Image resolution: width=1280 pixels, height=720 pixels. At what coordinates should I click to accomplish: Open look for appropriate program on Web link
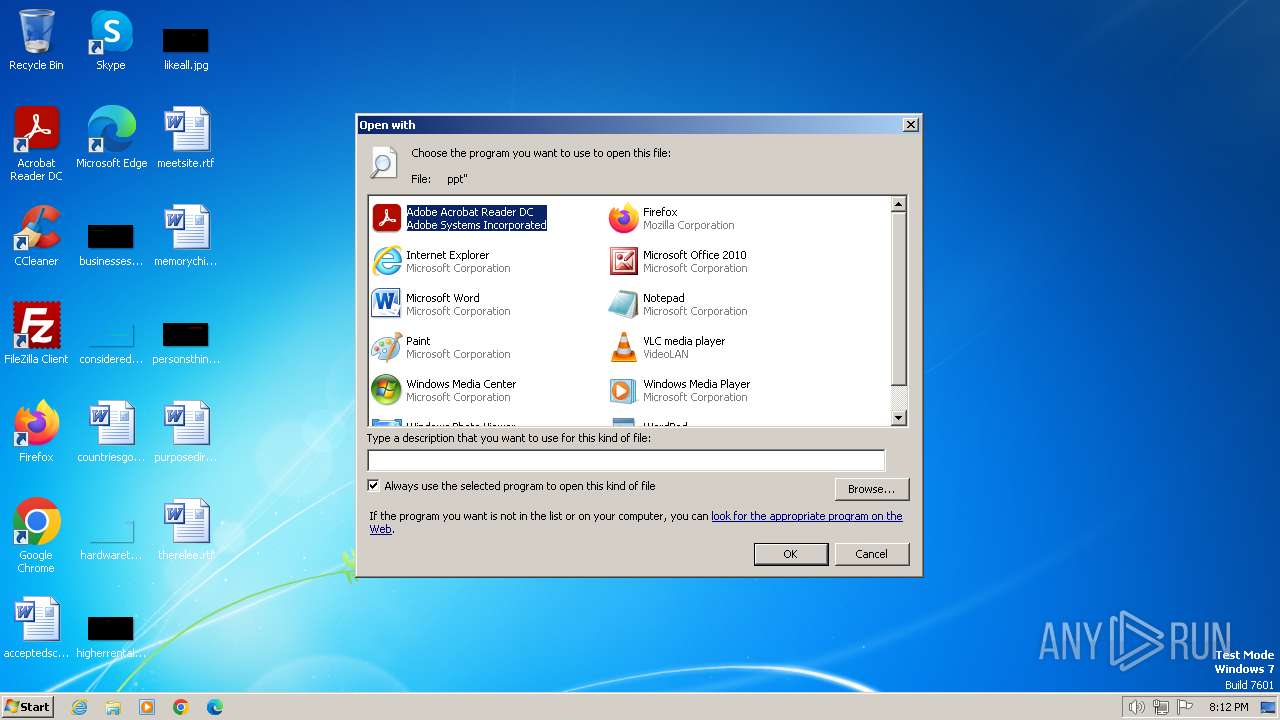coord(806,516)
